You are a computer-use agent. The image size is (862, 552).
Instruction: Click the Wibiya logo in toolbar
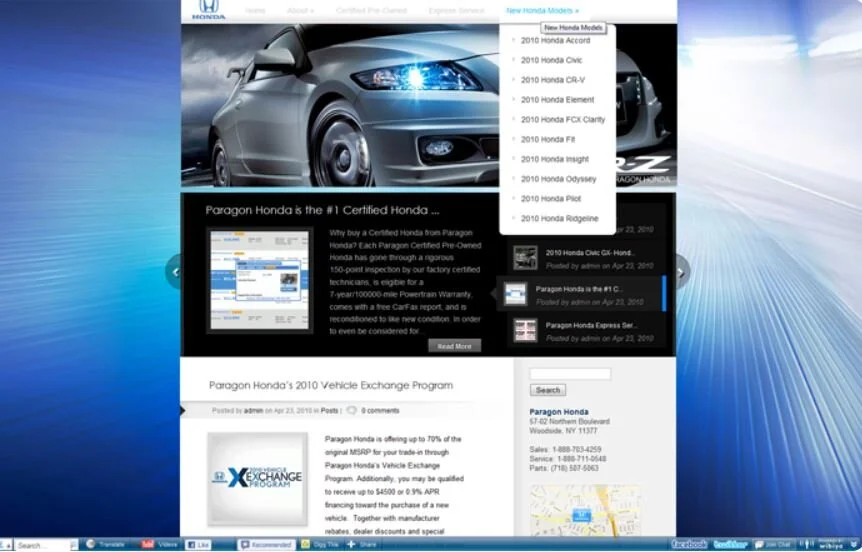(831, 545)
